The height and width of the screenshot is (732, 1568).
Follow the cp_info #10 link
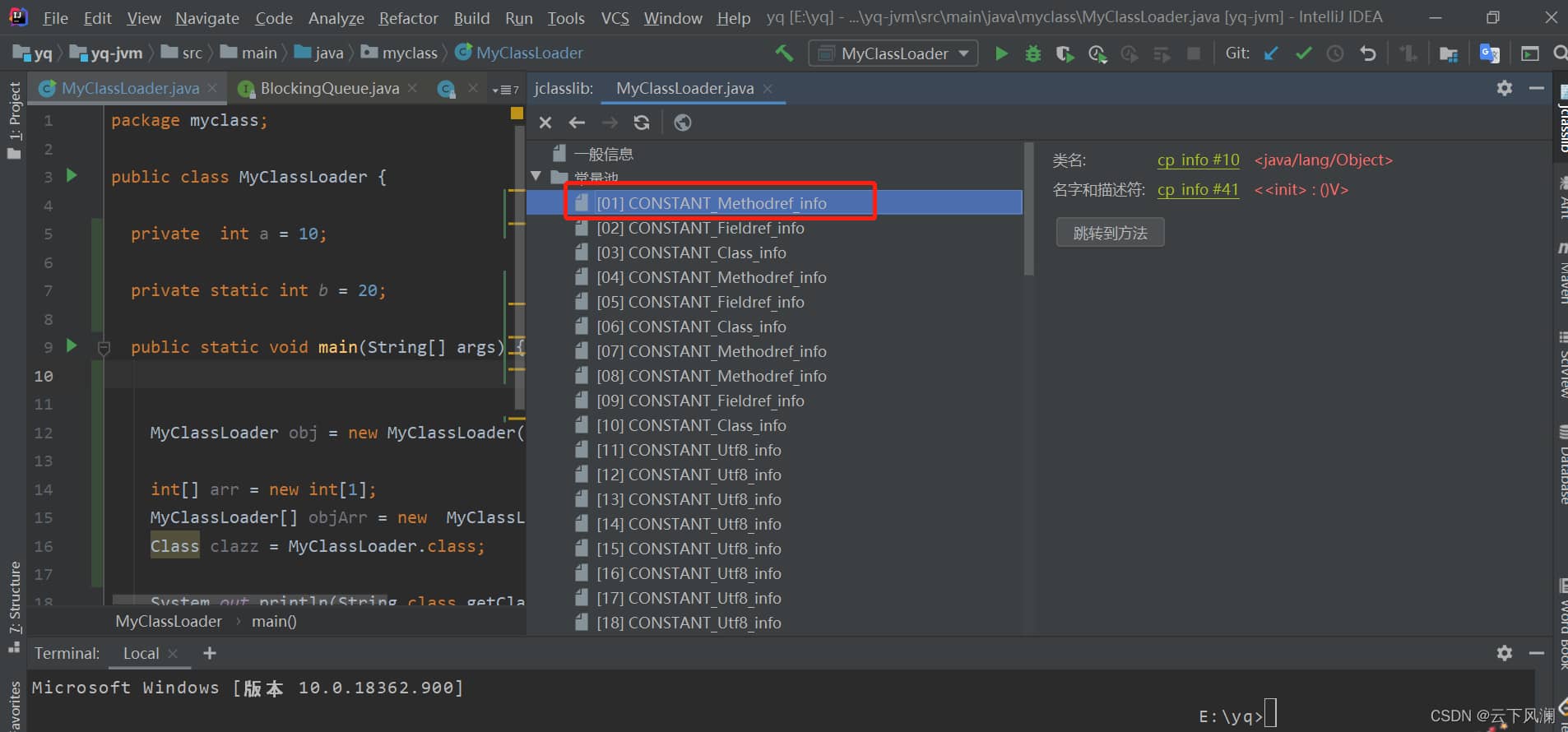click(1198, 160)
